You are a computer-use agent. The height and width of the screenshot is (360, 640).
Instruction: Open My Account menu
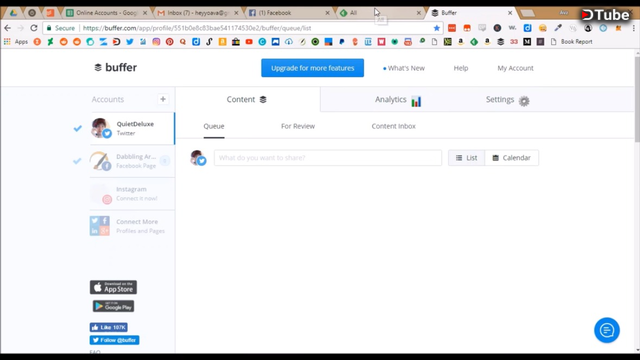pos(515,68)
